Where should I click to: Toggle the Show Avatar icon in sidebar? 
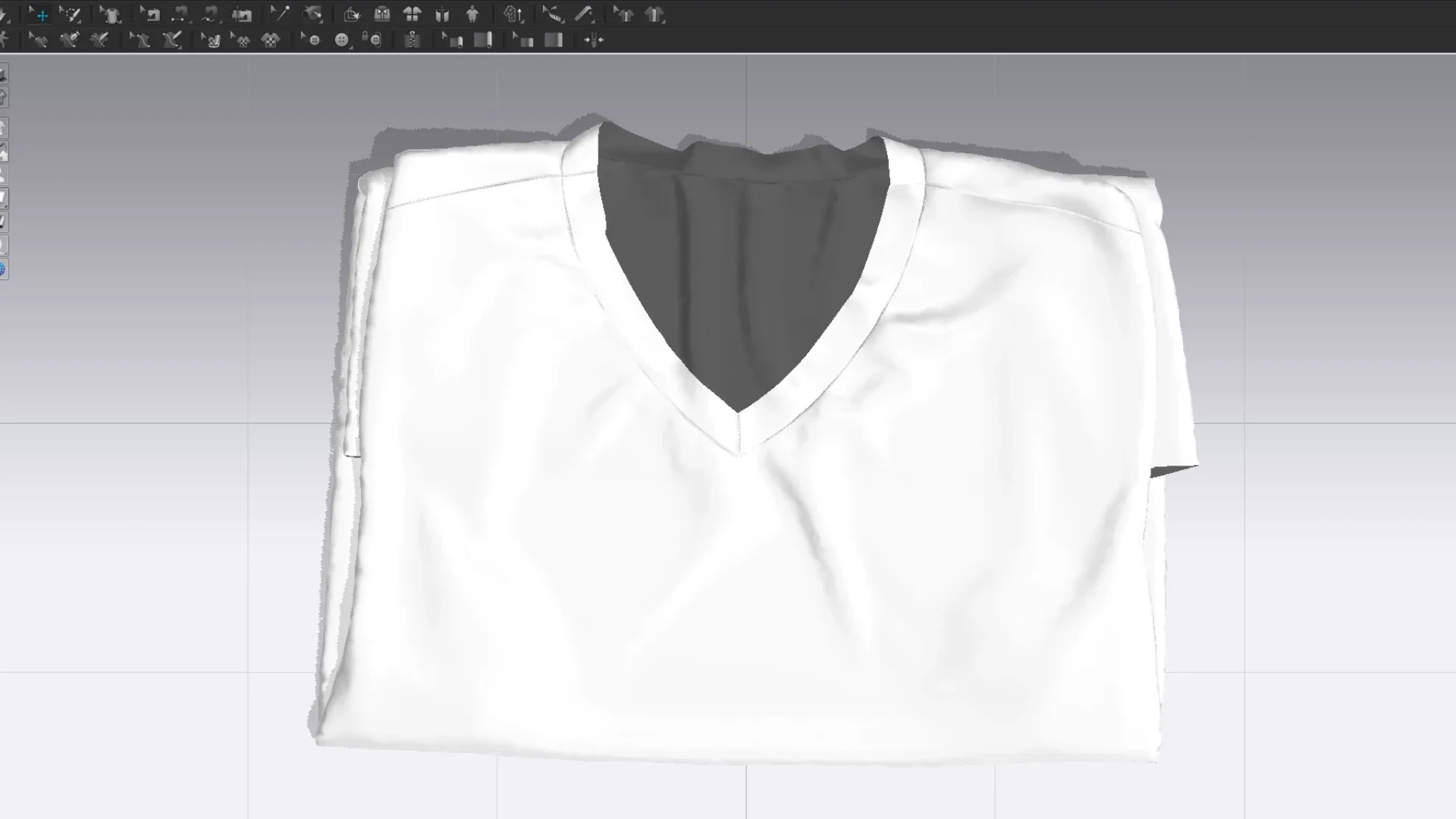point(3,176)
